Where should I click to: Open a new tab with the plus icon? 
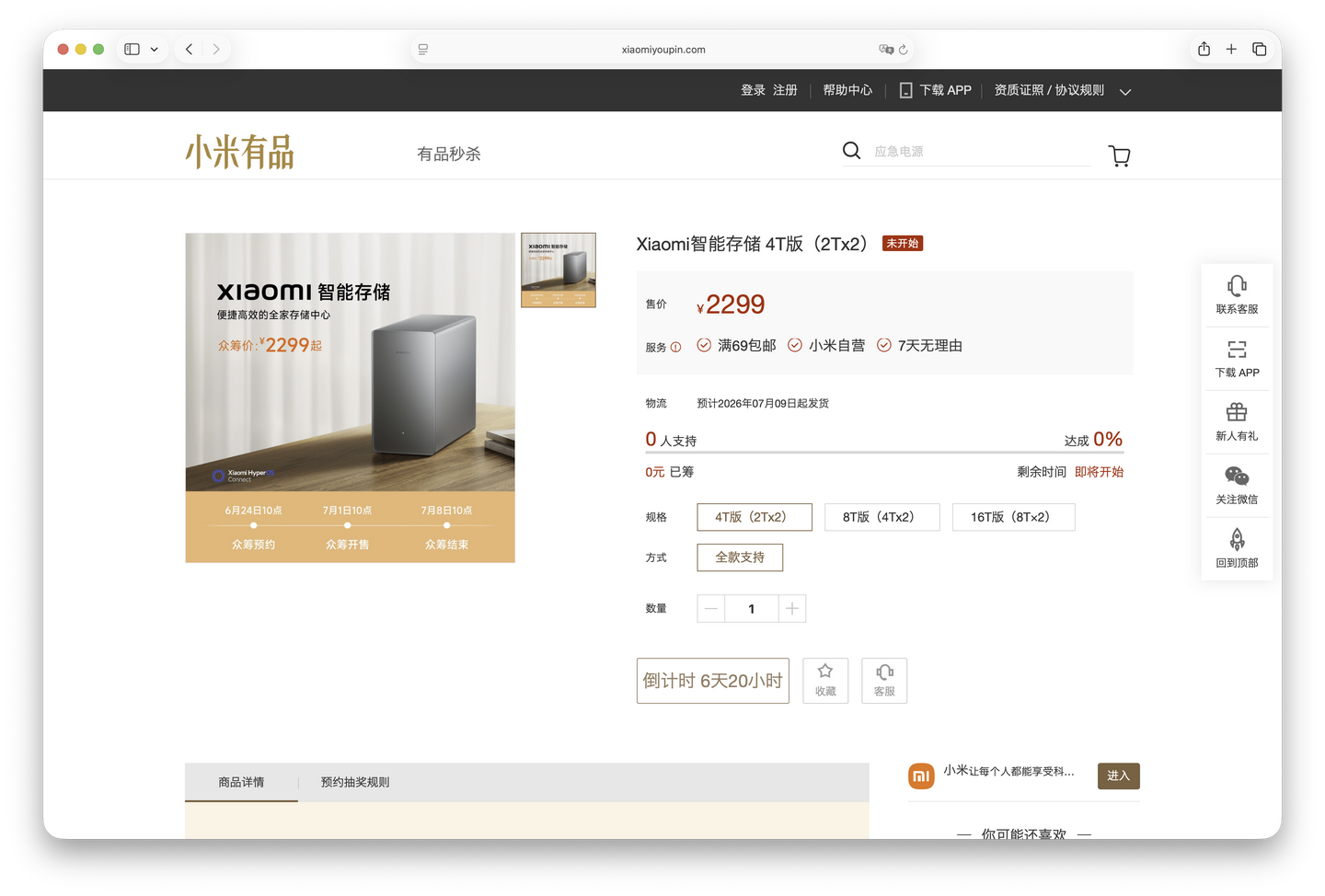[1231, 49]
